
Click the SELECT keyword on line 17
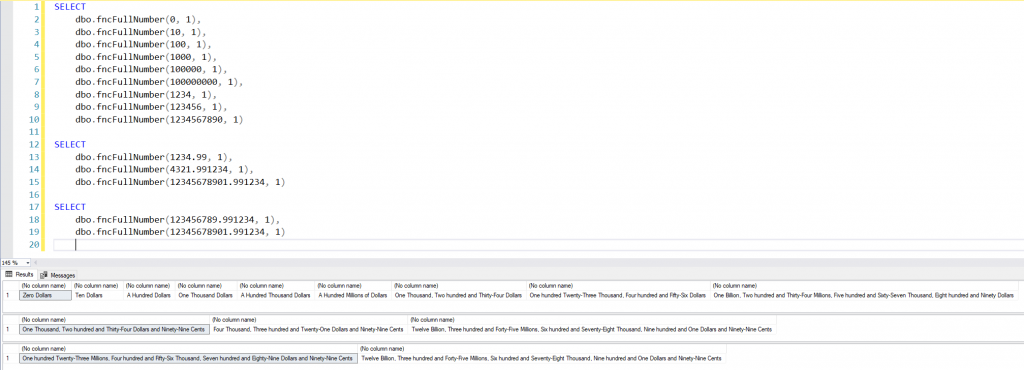70,207
